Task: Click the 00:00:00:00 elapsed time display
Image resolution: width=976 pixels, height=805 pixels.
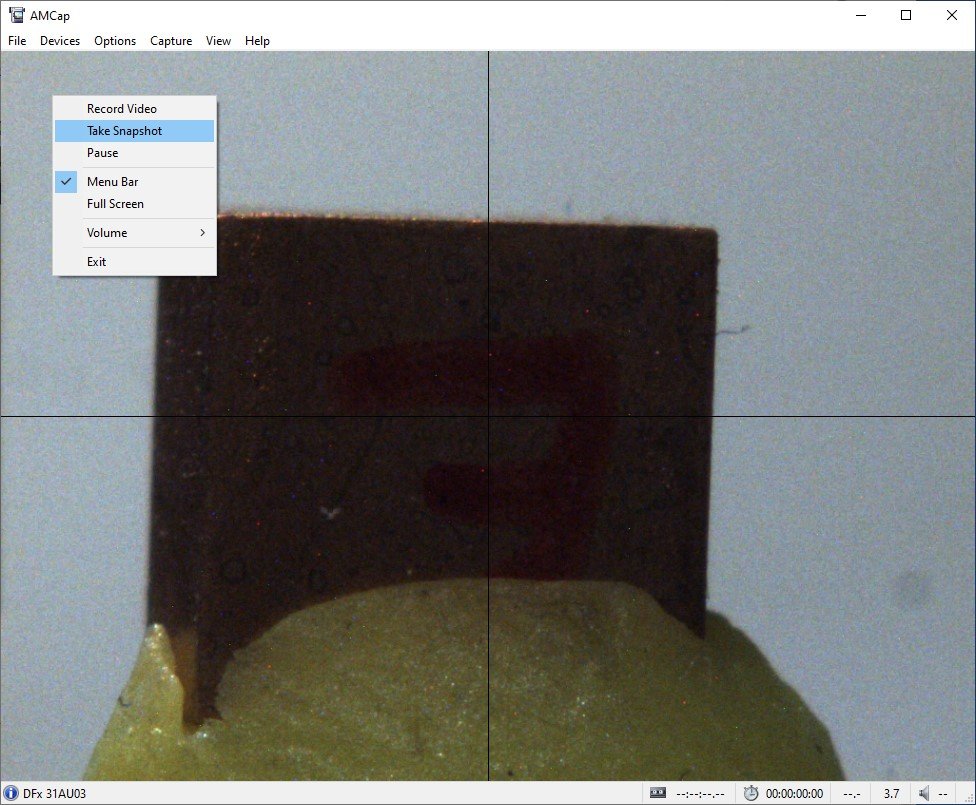Action: 794,793
